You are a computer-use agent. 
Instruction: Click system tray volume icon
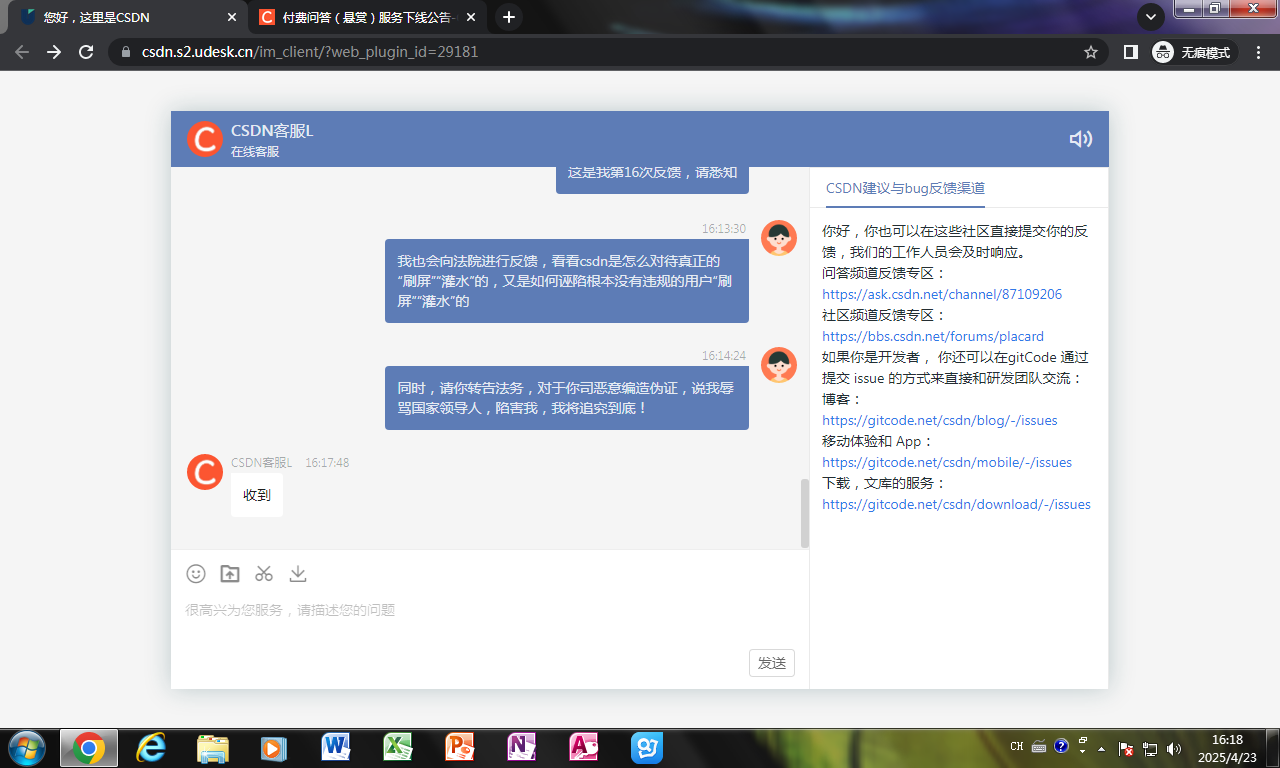1174,748
